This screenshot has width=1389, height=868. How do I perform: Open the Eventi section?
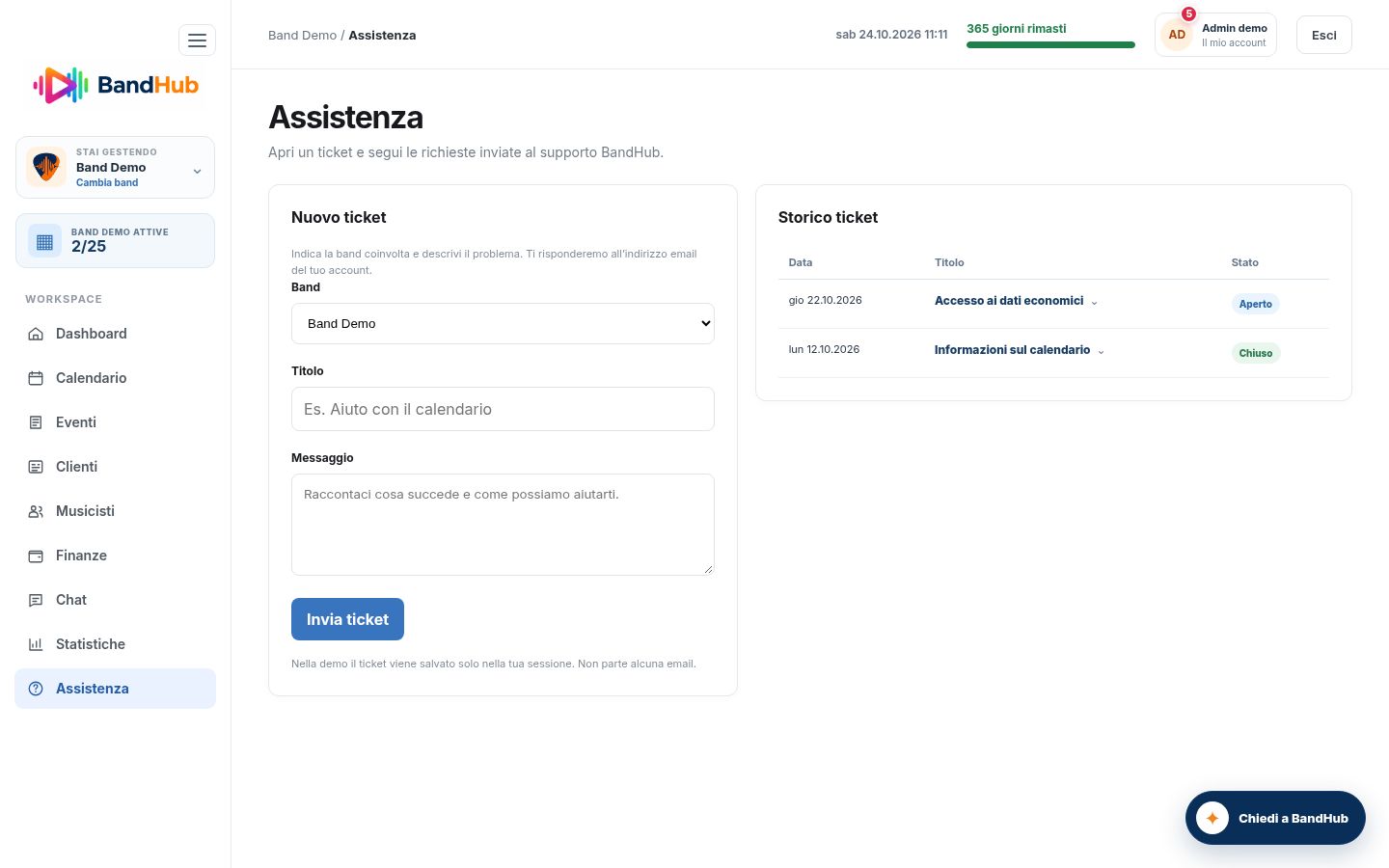(x=115, y=422)
